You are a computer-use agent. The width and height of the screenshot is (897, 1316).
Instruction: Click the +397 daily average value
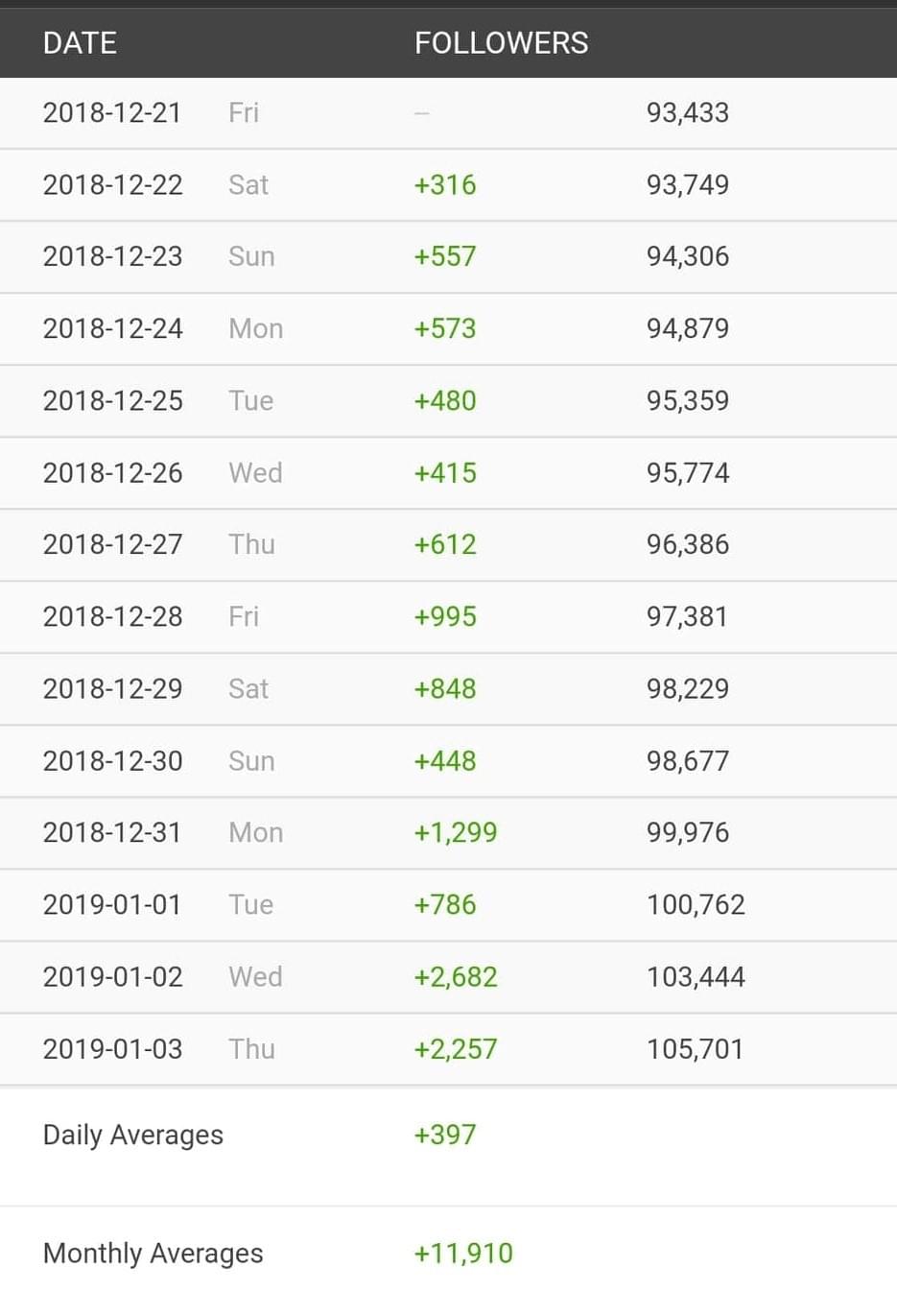point(445,1135)
